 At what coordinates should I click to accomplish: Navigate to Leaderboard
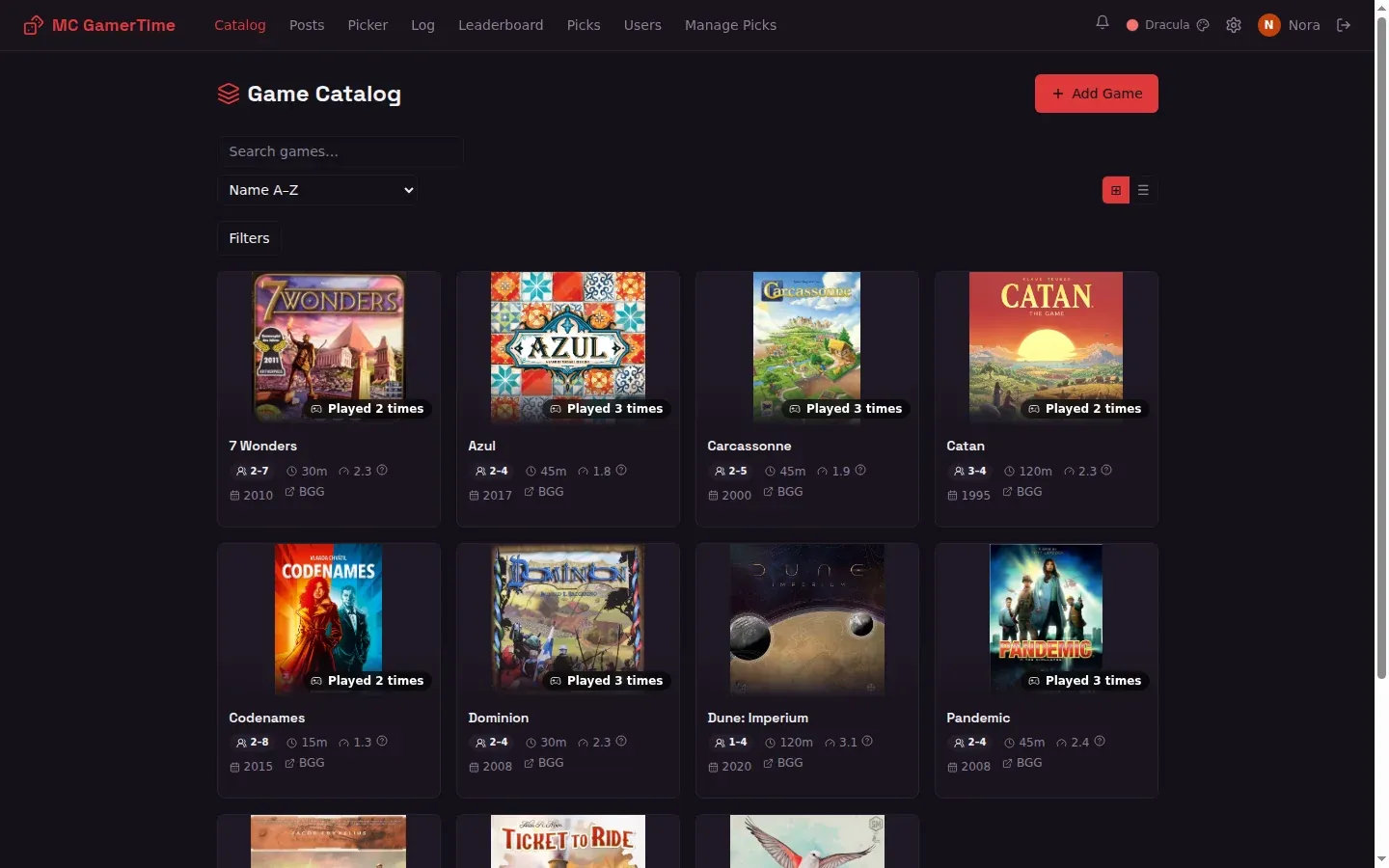(x=501, y=25)
